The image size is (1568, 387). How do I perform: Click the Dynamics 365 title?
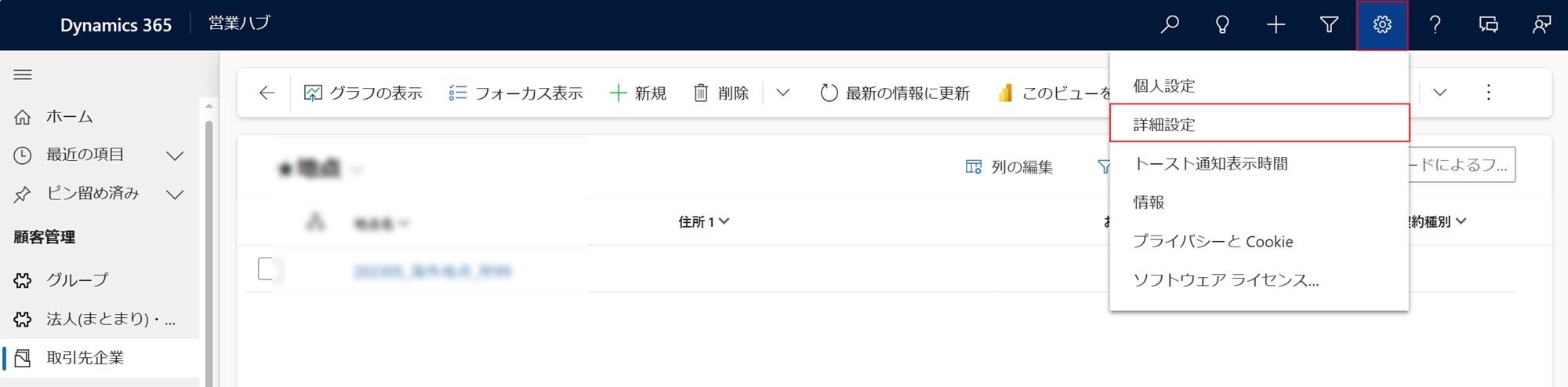click(116, 25)
